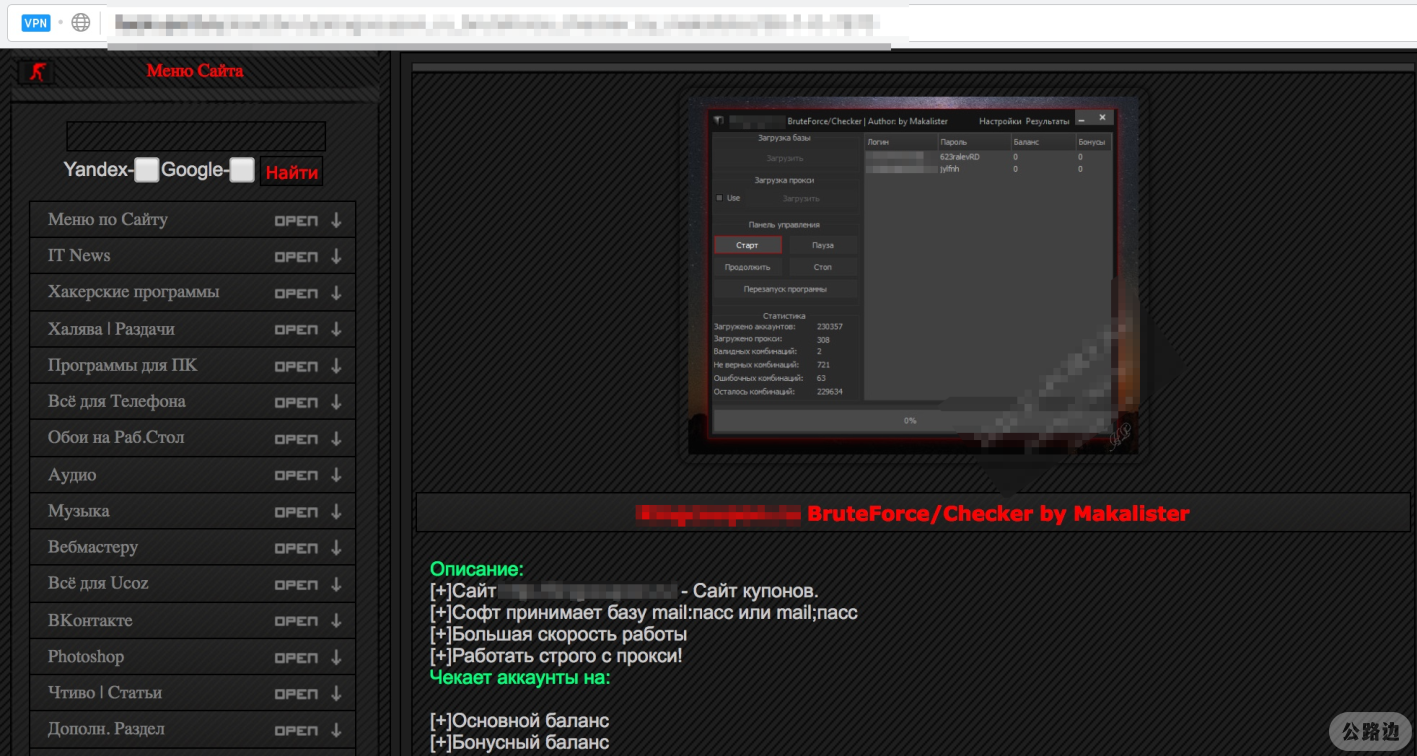1417x756 pixels.
Task: Expand Программы для ПК section
Action: tap(192, 366)
